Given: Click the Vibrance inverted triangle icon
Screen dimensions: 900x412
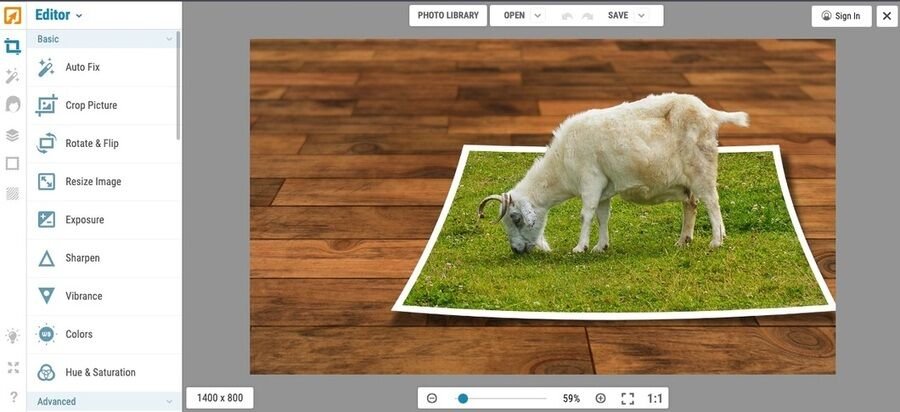Looking at the screenshot, I should tap(46, 296).
